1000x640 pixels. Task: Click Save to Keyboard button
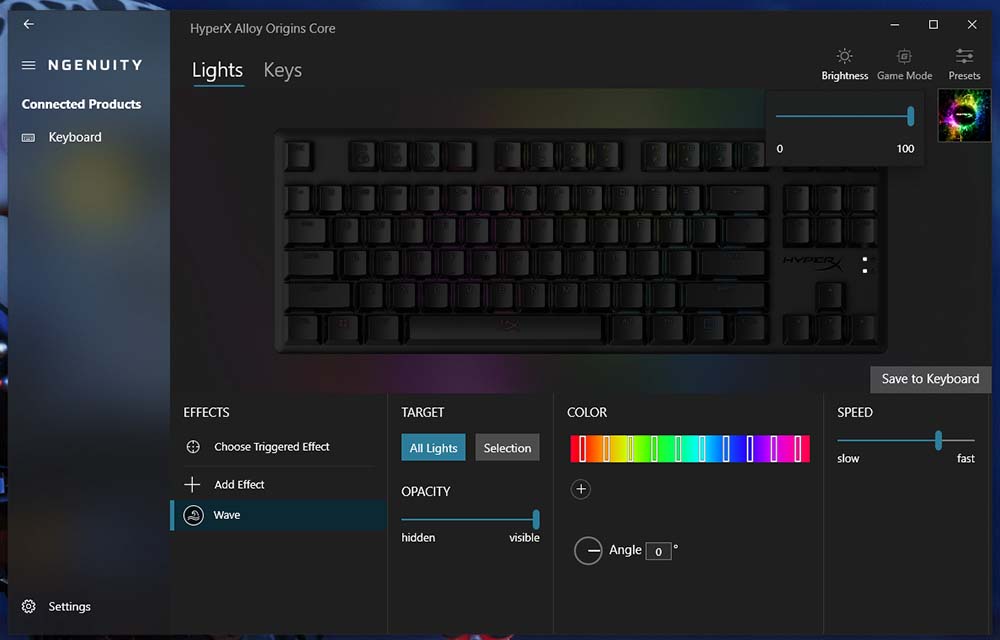tap(930, 379)
